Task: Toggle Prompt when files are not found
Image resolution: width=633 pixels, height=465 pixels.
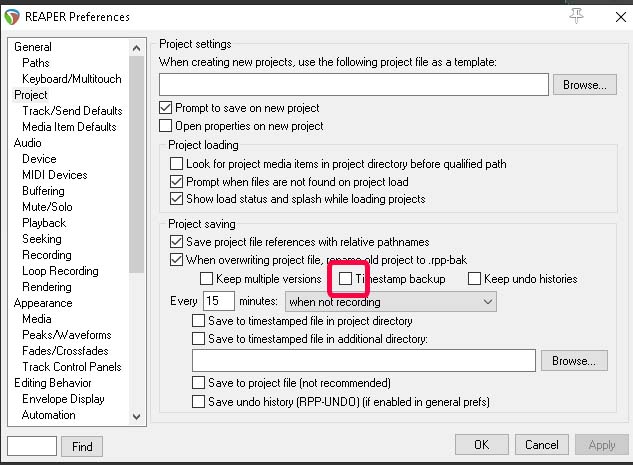Action: [x=176, y=182]
